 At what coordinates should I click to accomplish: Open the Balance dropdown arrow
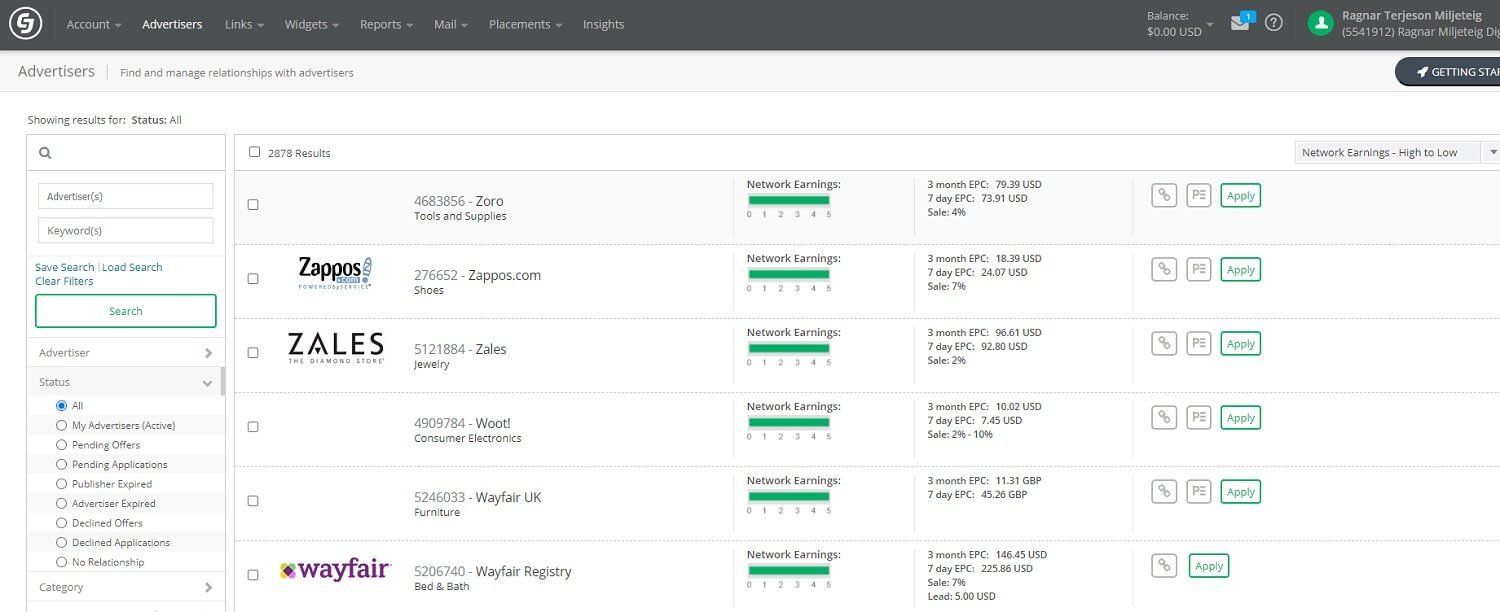tap(1210, 24)
